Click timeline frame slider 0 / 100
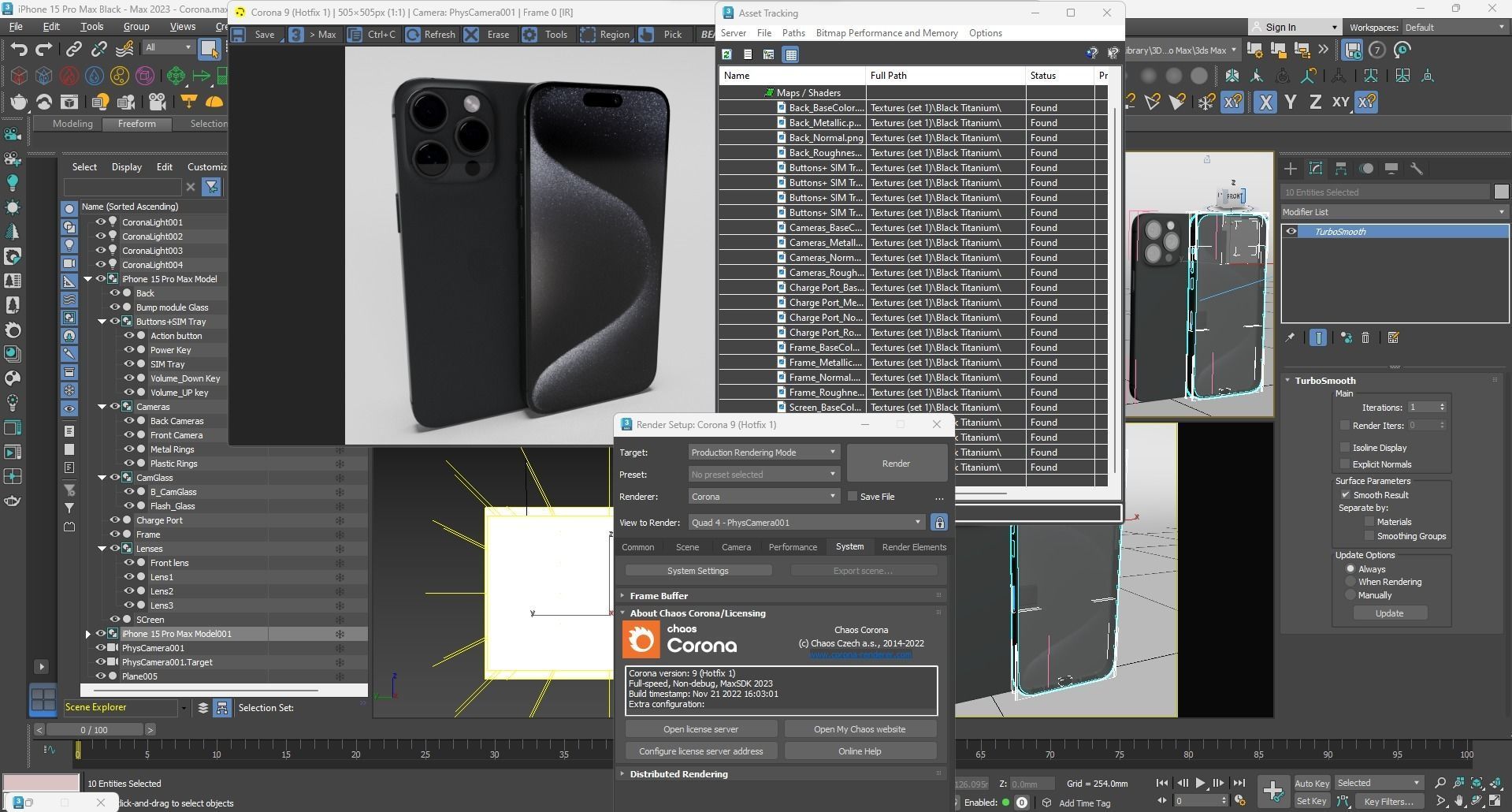Screen dimensions: 1512x812 tap(94, 730)
